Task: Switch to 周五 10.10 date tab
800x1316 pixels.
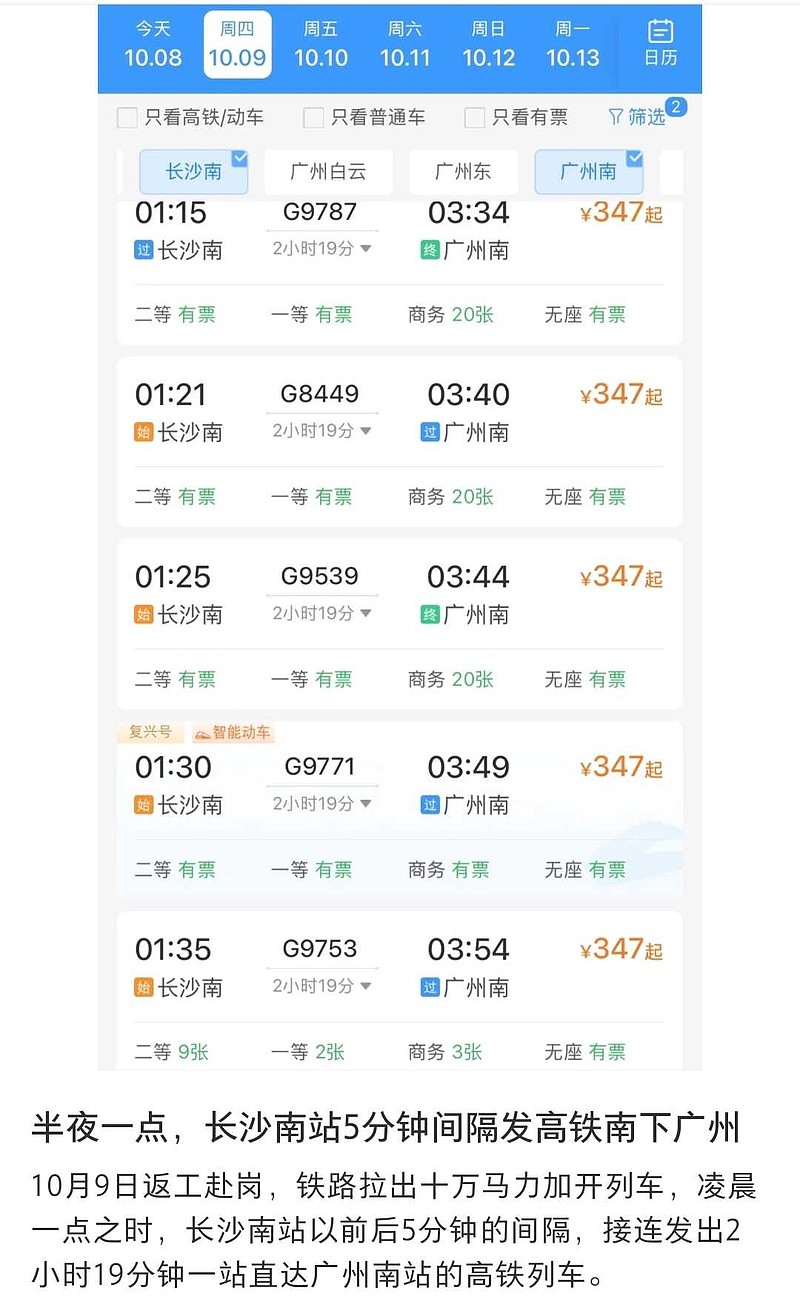Action: tap(321, 44)
